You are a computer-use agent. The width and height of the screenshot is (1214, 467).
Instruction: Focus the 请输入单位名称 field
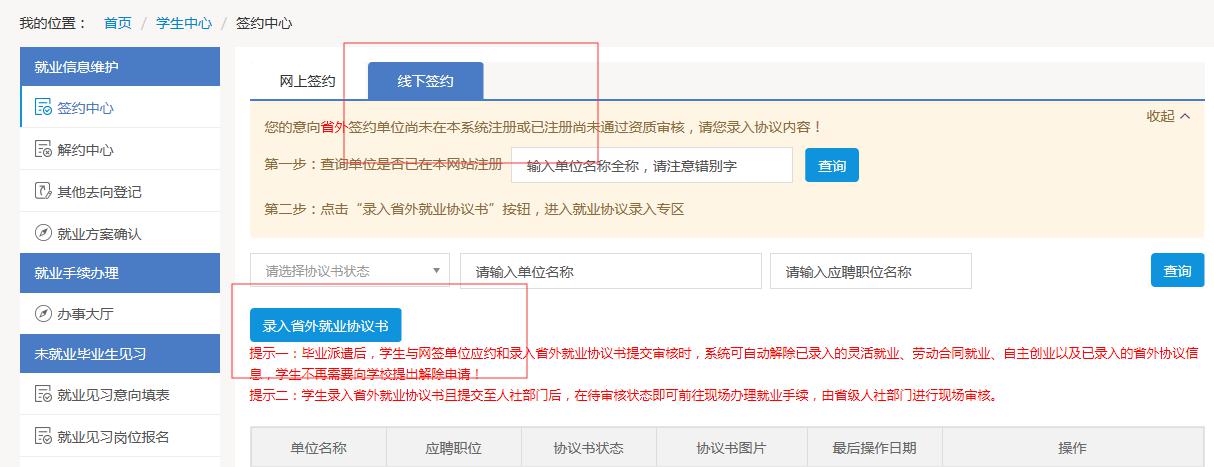coord(611,271)
